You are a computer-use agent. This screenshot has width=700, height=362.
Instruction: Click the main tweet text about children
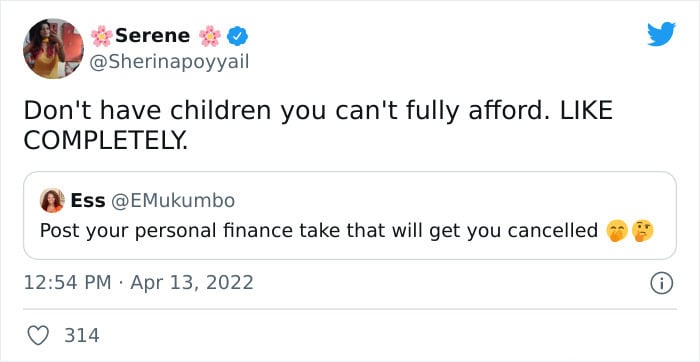pos(318,126)
